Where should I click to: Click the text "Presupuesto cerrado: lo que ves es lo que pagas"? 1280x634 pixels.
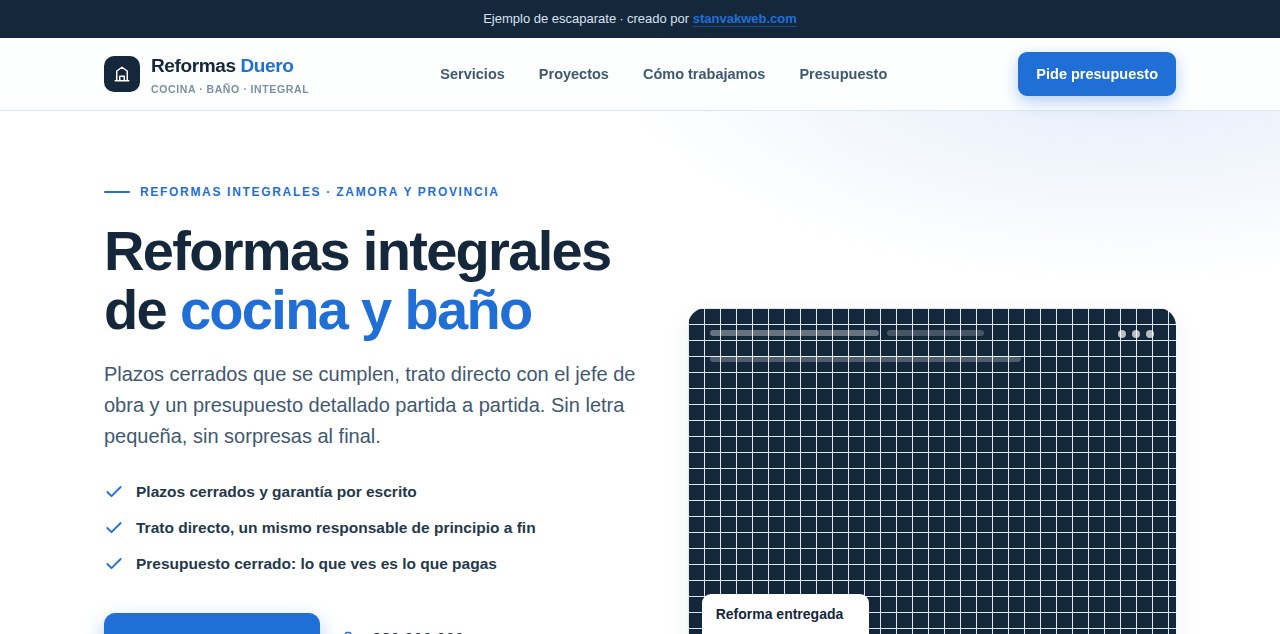click(x=316, y=564)
